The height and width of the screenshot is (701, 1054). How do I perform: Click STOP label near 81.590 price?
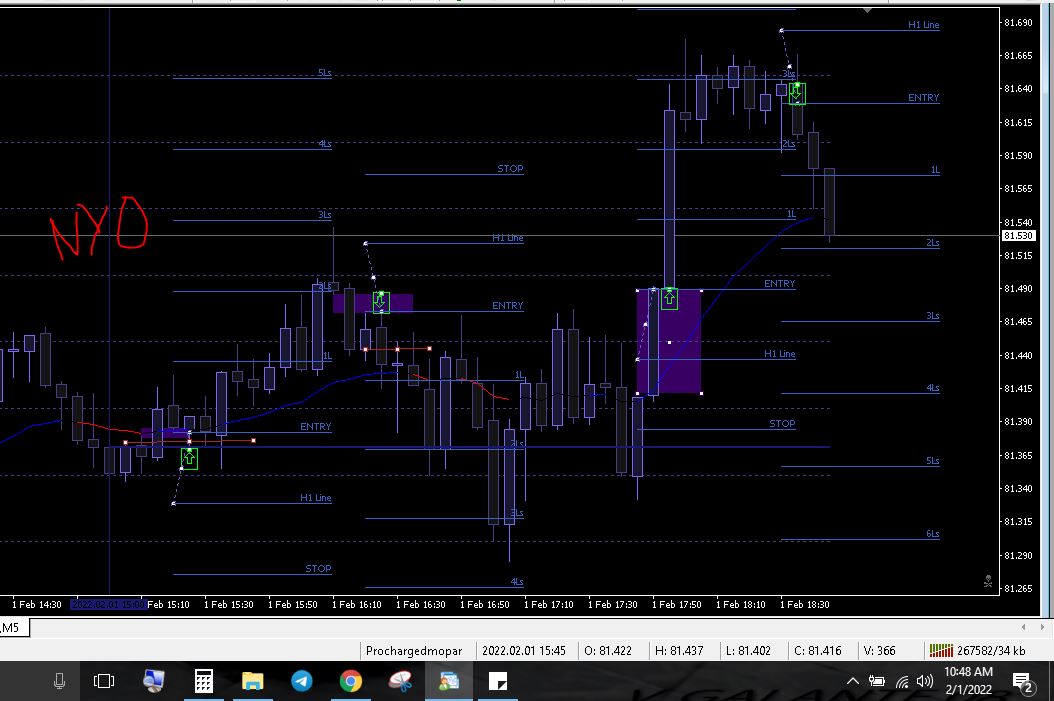pos(510,169)
